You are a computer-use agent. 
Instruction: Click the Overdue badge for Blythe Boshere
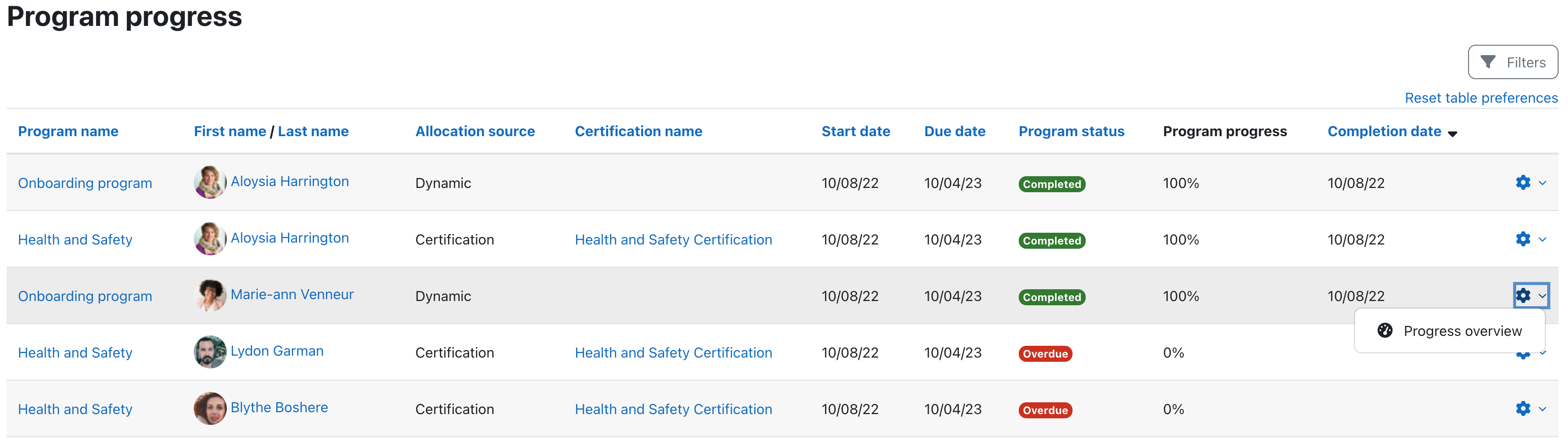(1045, 410)
